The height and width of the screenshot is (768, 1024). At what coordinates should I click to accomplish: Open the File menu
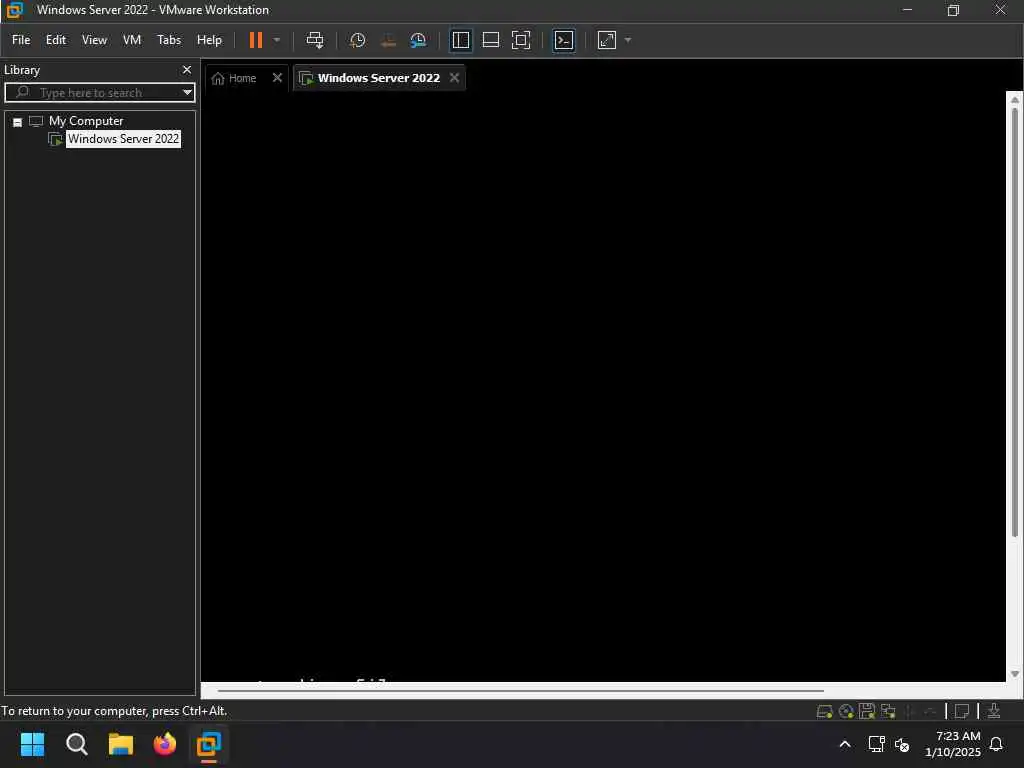21,40
